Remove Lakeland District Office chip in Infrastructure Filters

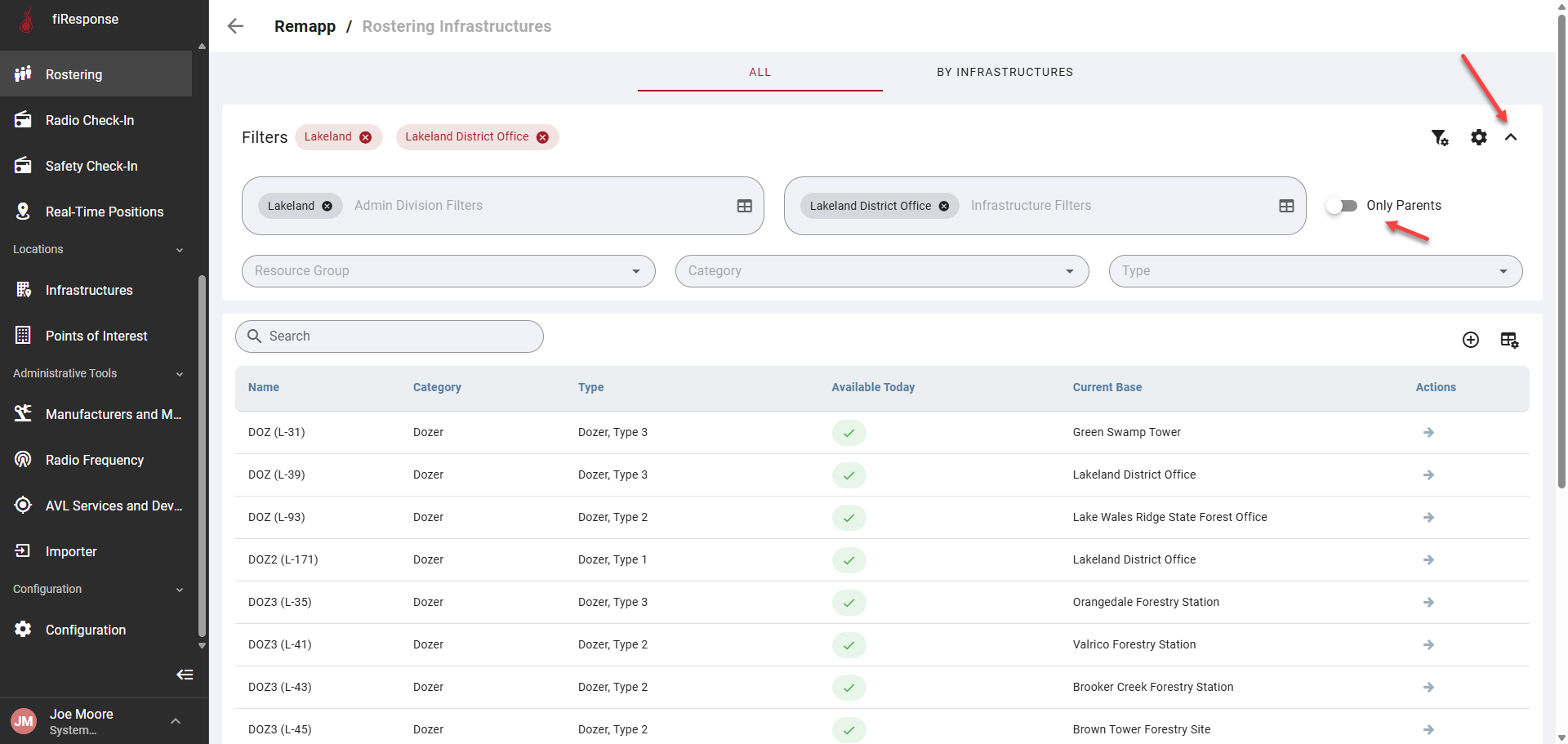tap(944, 206)
